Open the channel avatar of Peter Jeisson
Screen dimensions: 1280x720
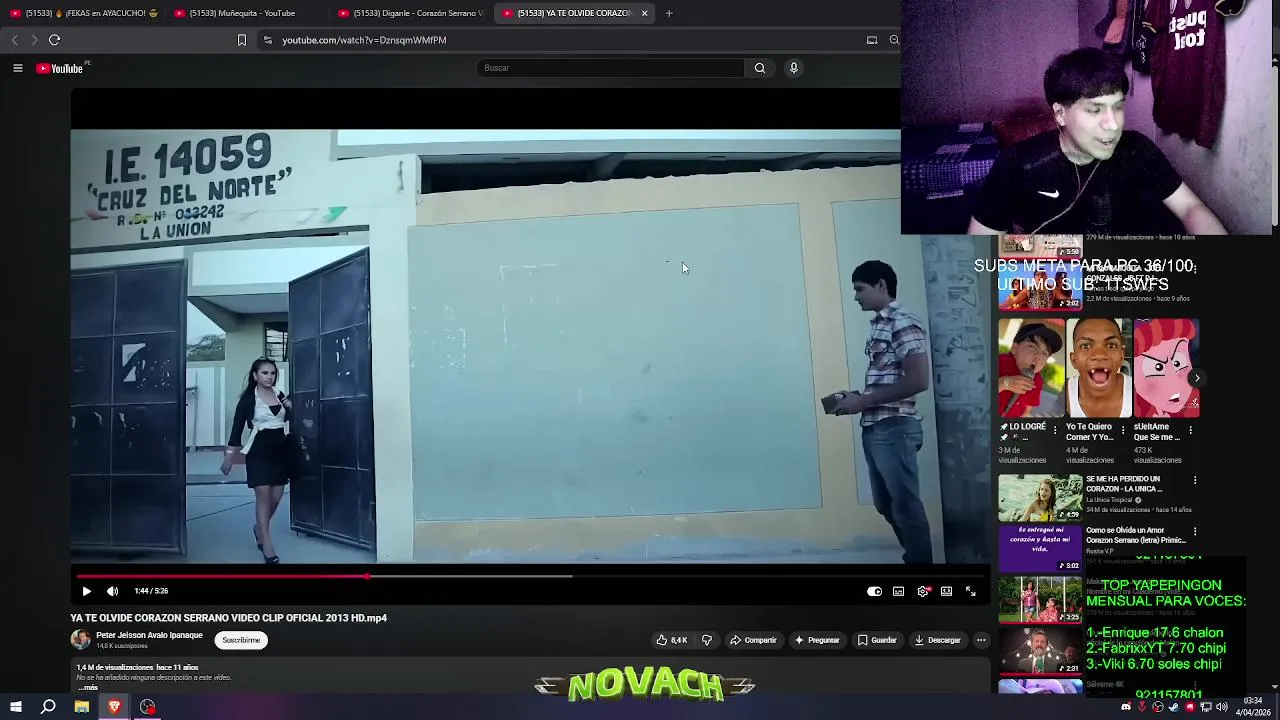pyautogui.click(x=80, y=639)
